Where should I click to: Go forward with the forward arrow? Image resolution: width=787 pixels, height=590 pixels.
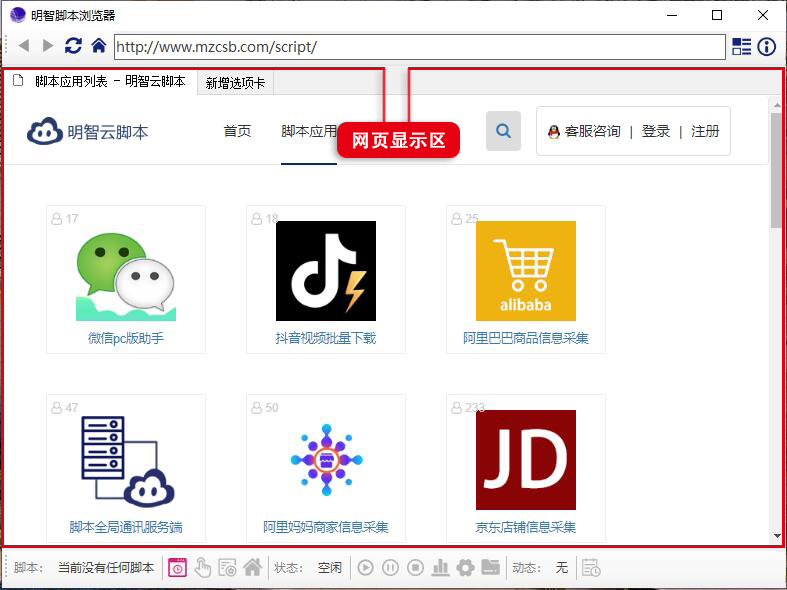point(48,46)
